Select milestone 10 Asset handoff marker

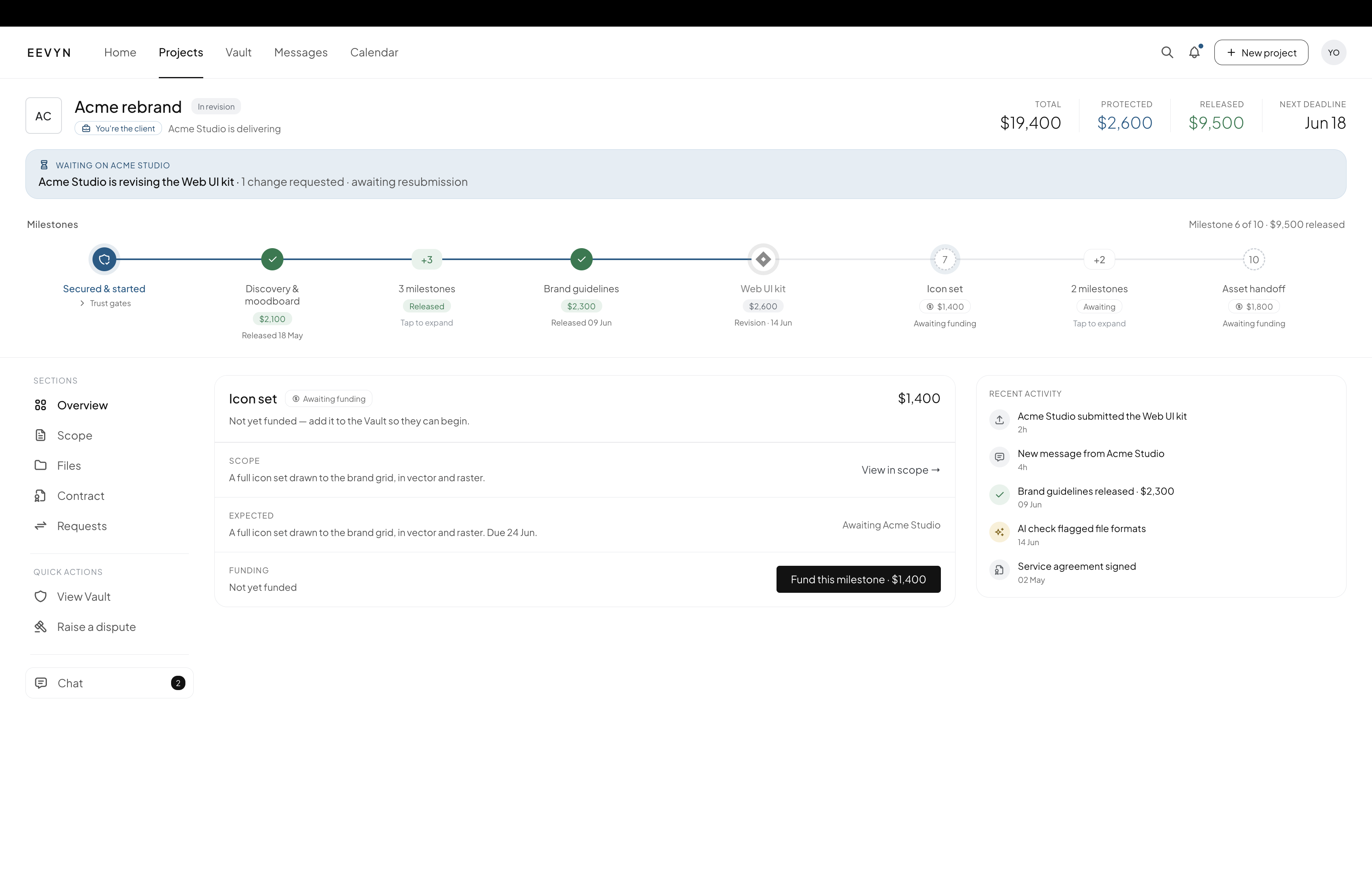pyautogui.click(x=1254, y=259)
